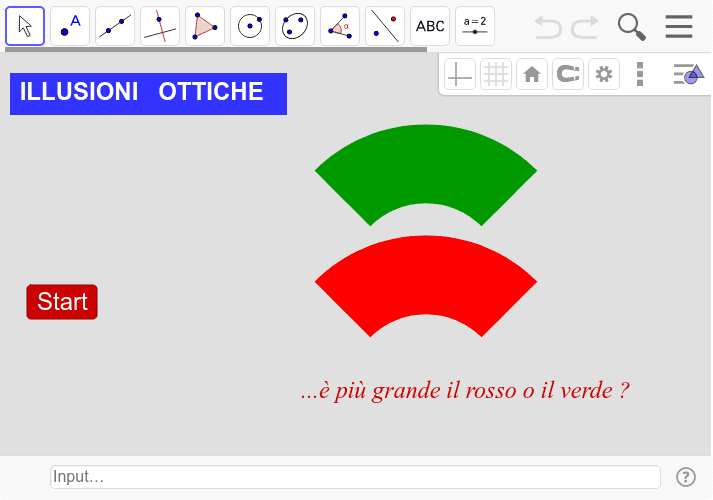
Task: Select the Angle tool
Action: pos(340,26)
